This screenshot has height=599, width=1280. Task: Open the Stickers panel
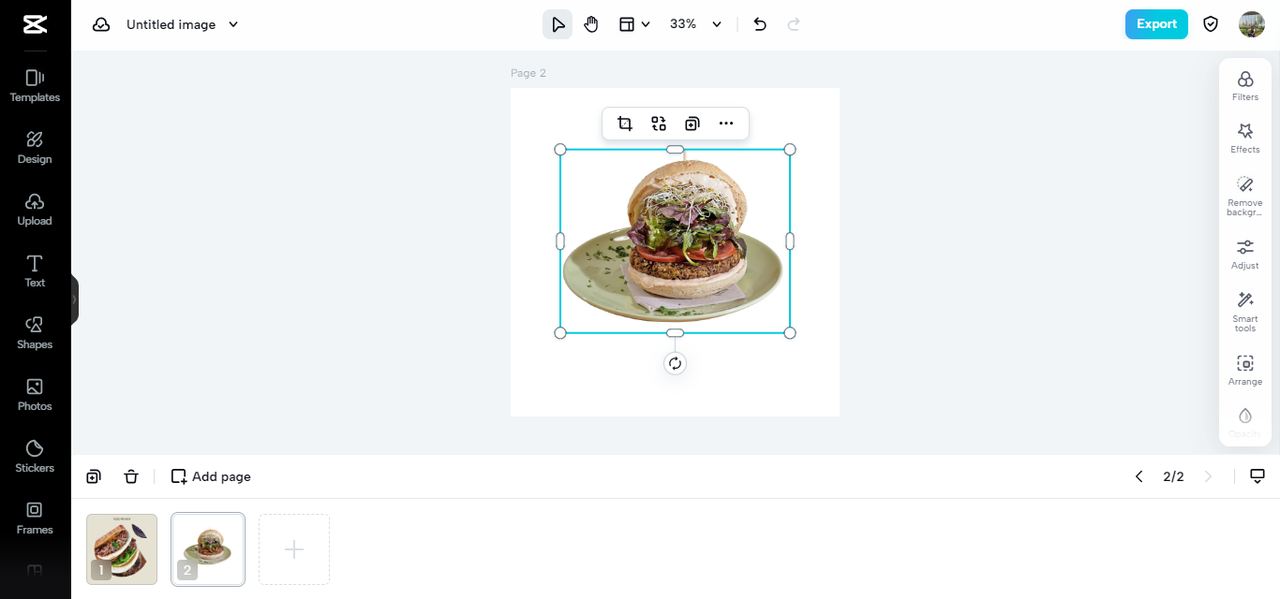click(x=35, y=457)
